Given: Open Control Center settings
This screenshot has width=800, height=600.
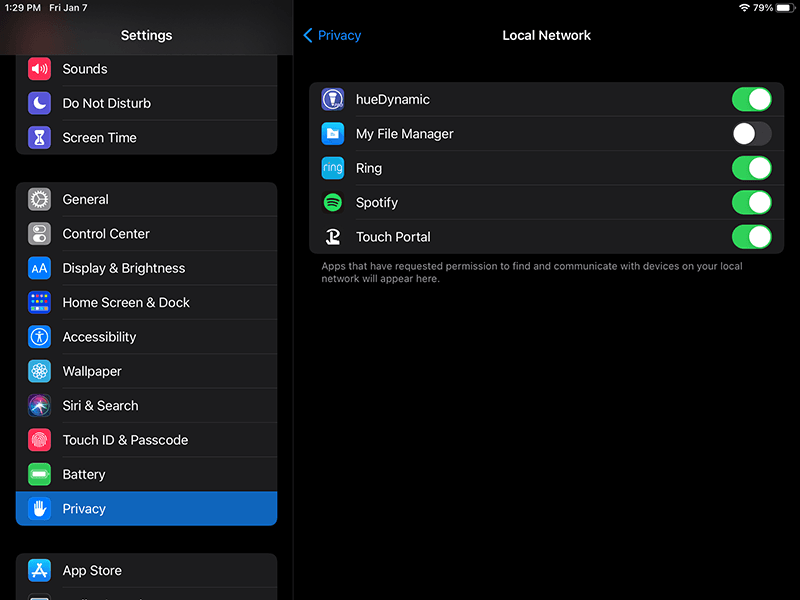Looking at the screenshot, I should (x=146, y=234).
